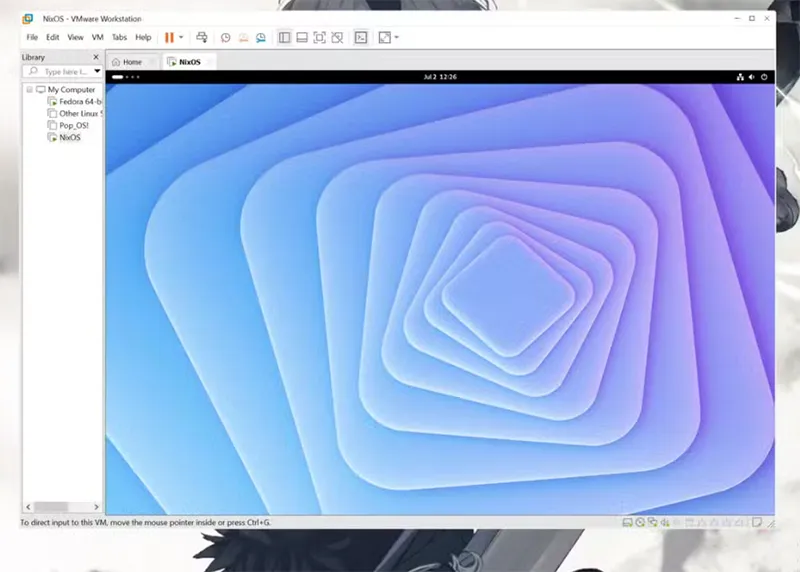Click GNOME Activities workspace indicator

(x=126, y=77)
